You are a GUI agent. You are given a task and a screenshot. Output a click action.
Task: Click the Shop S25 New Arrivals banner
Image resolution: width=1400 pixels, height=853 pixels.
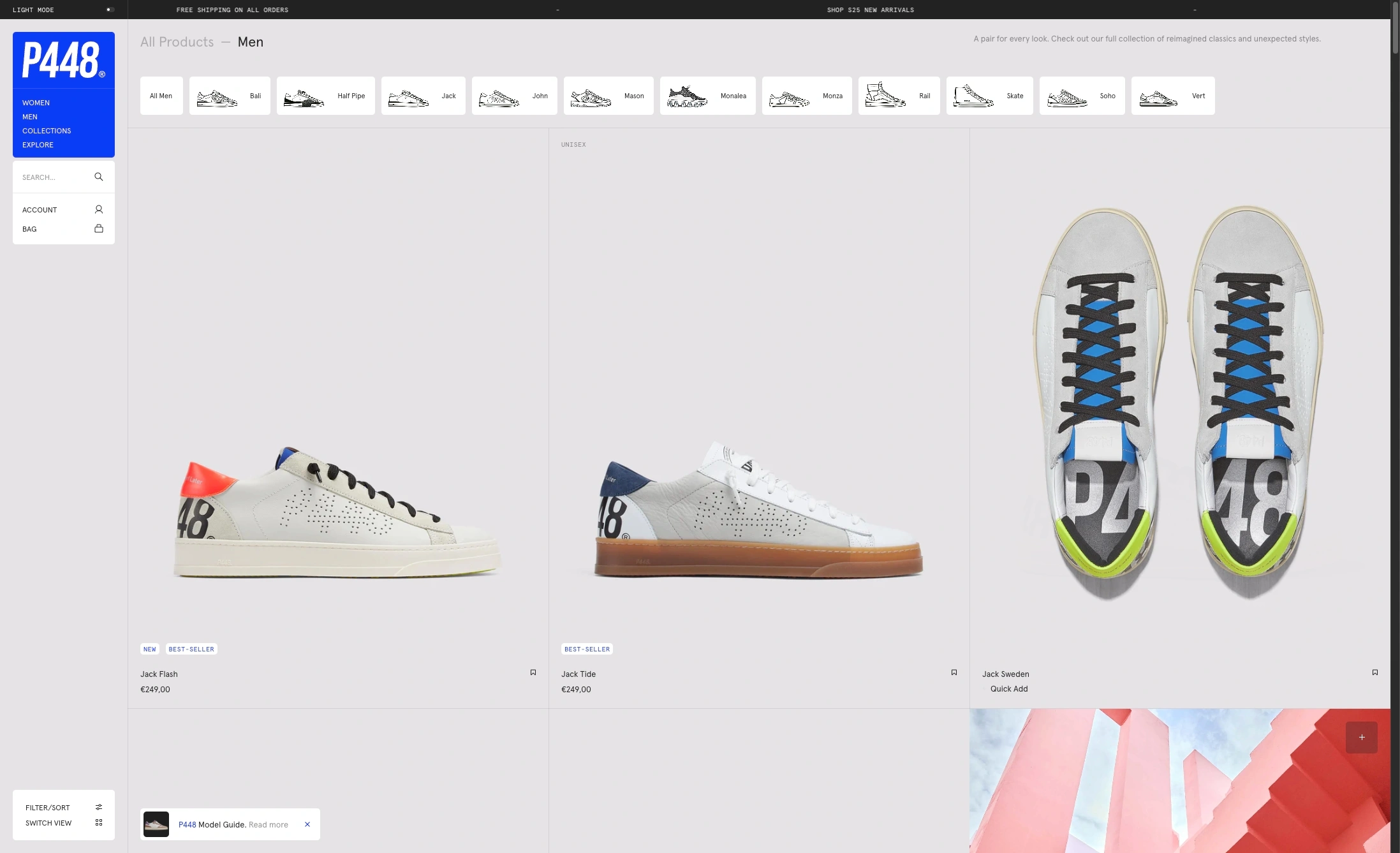871,10
